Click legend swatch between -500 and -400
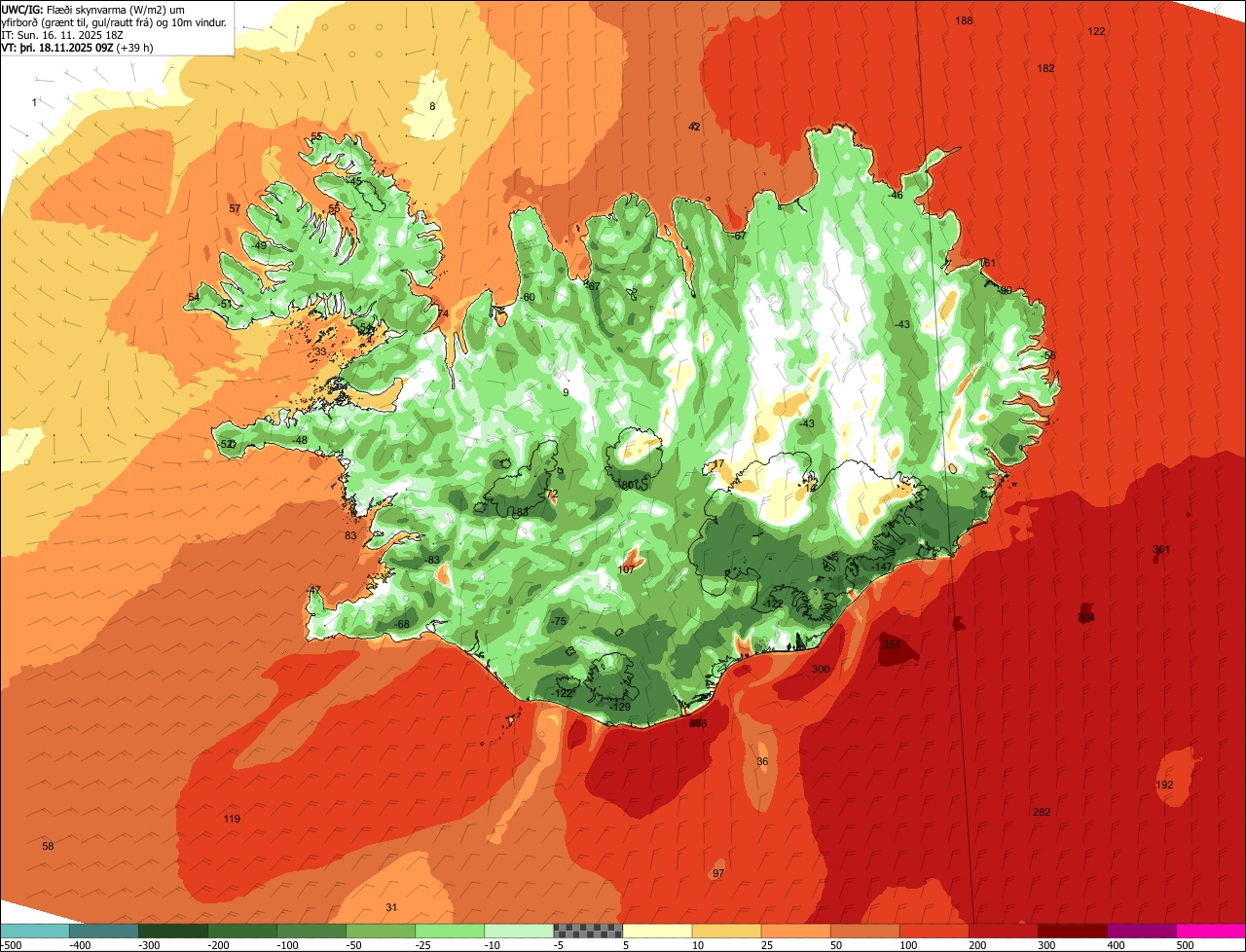Viewport: 1246px width, 952px height. point(34,931)
